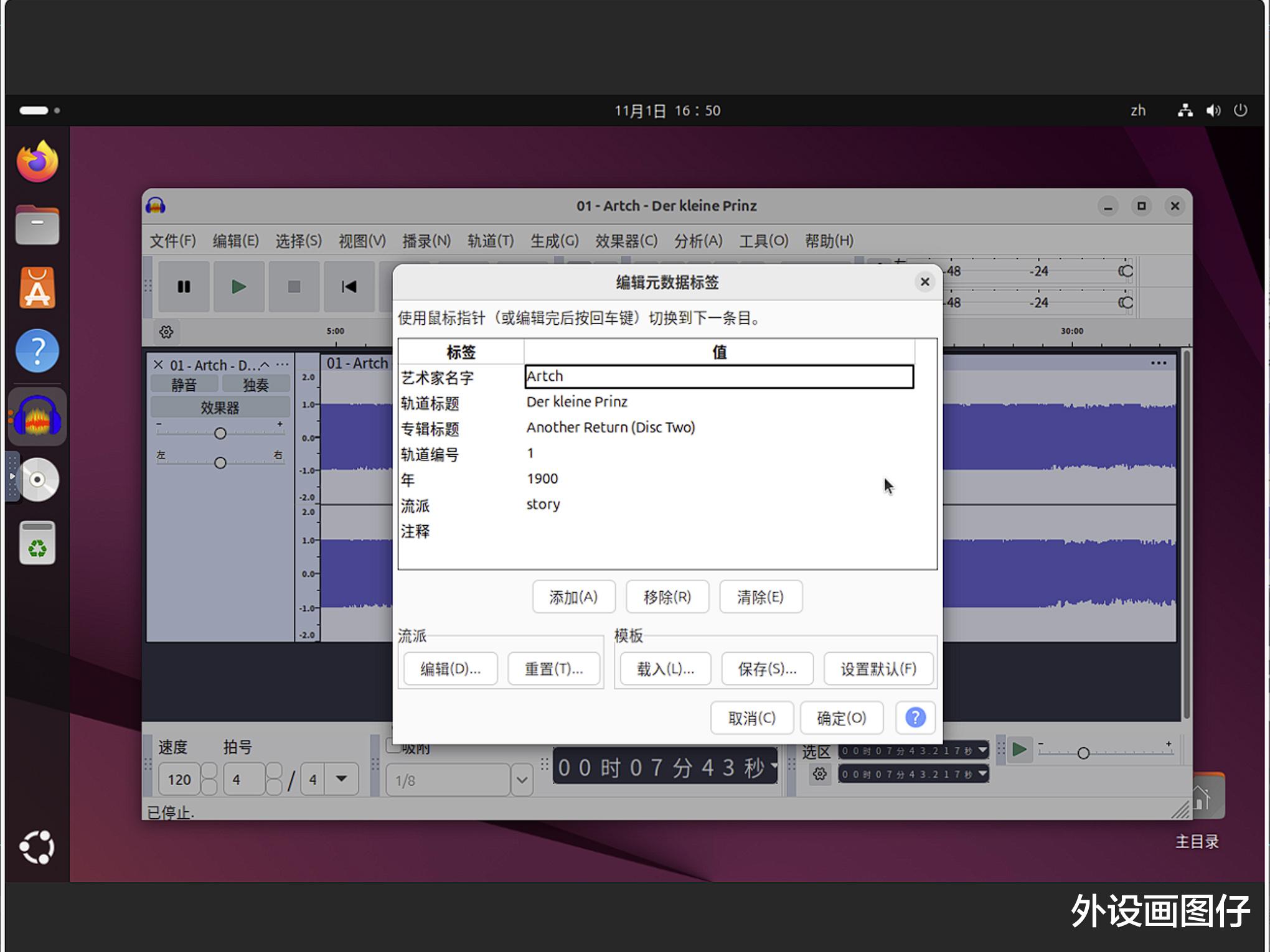Click 添加(A) to add a tag
1270x952 pixels.
tap(573, 597)
